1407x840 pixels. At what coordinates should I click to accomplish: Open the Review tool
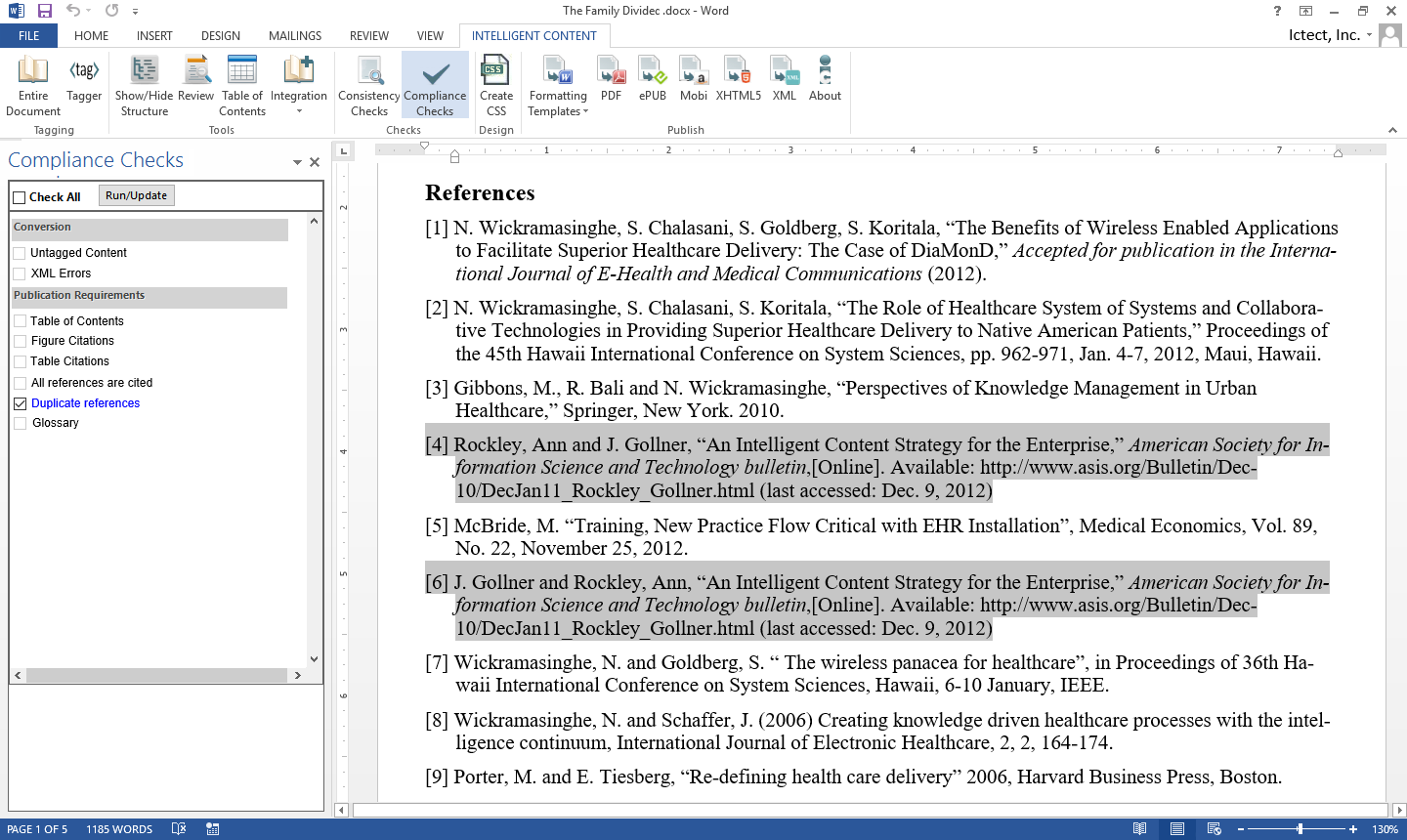(195, 79)
